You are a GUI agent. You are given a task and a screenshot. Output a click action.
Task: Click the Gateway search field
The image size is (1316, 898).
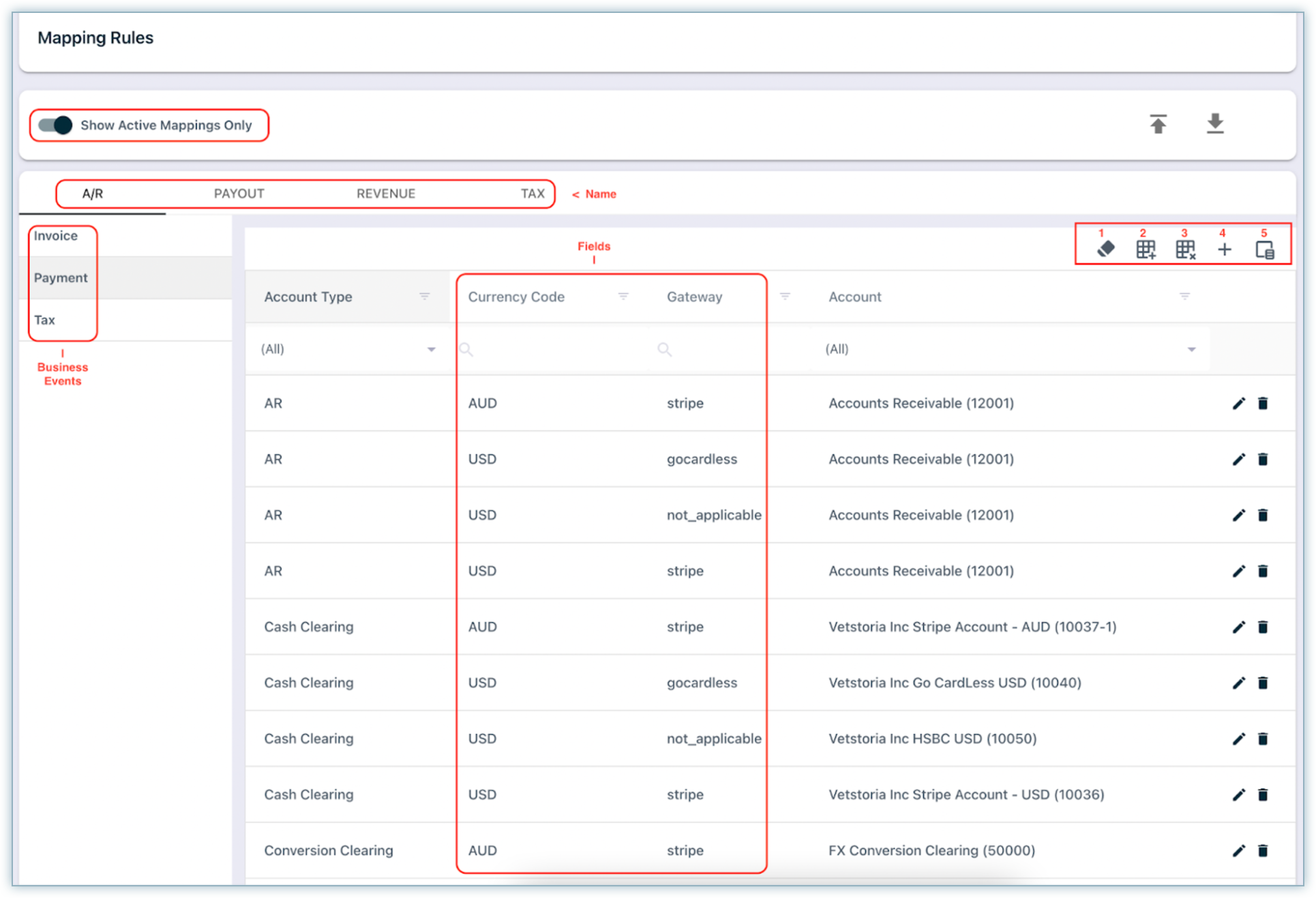[716, 349]
